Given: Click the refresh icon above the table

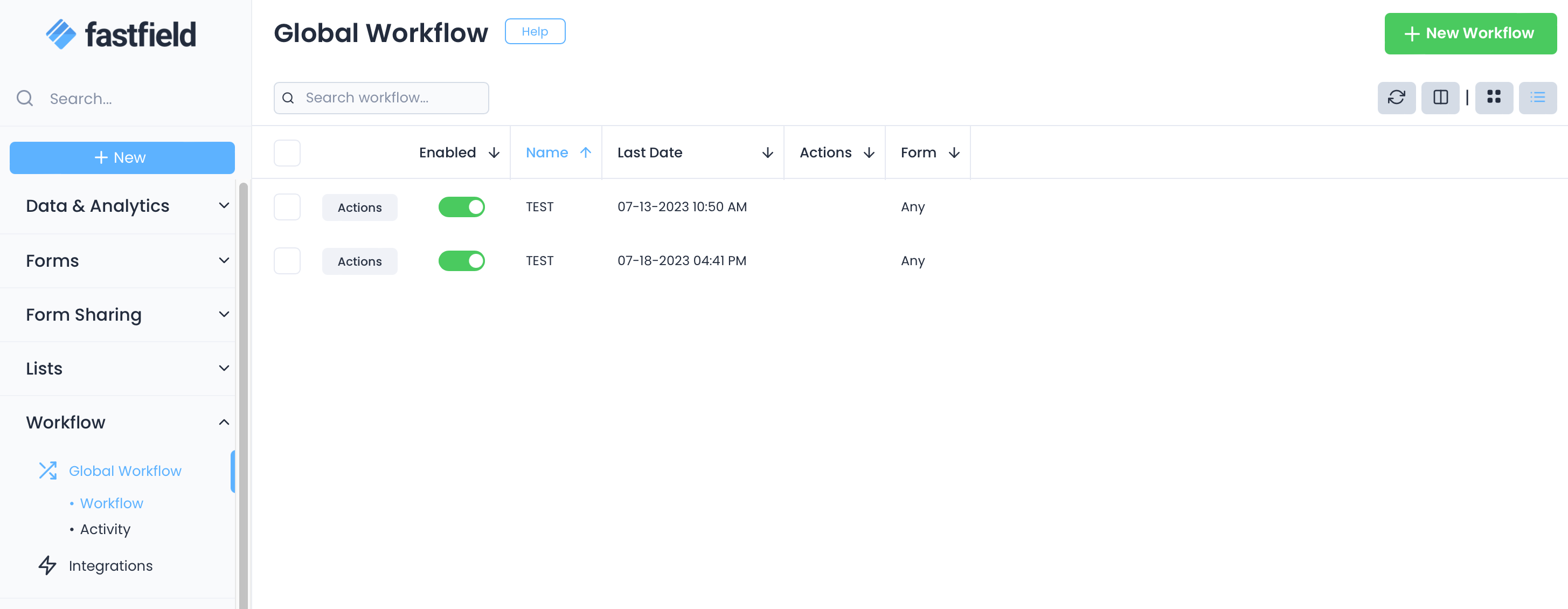Looking at the screenshot, I should 1397,98.
